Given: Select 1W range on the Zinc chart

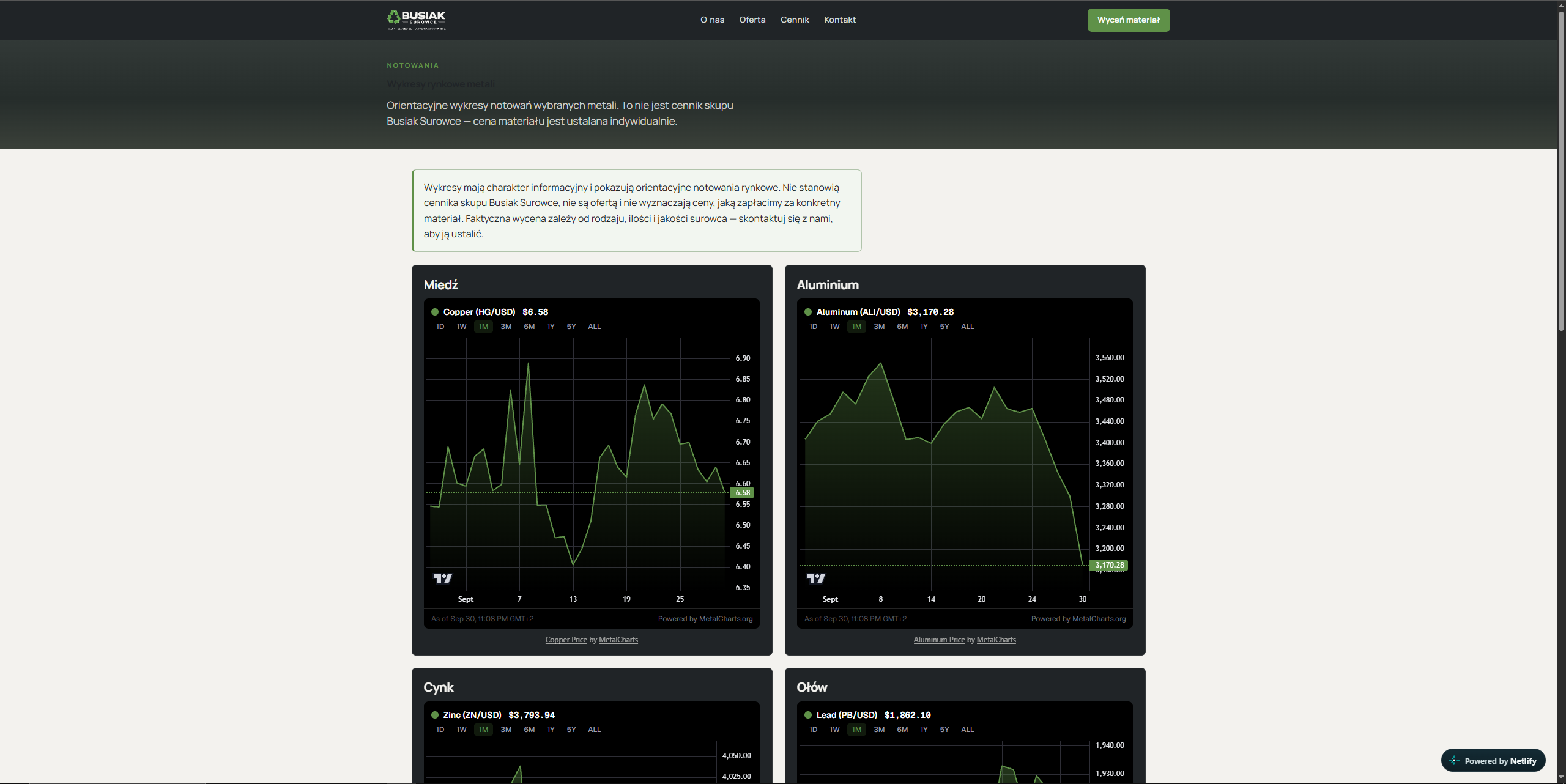Looking at the screenshot, I should [x=461, y=730].
